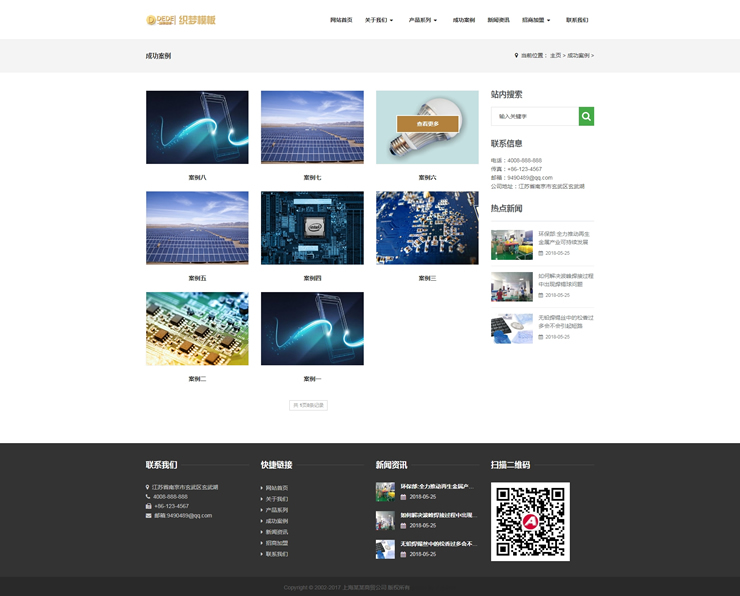This screenshot has width=740, height=596.
Task: Click the green search magnifier button
Action: pyautogui.click(x=586, y=117)
